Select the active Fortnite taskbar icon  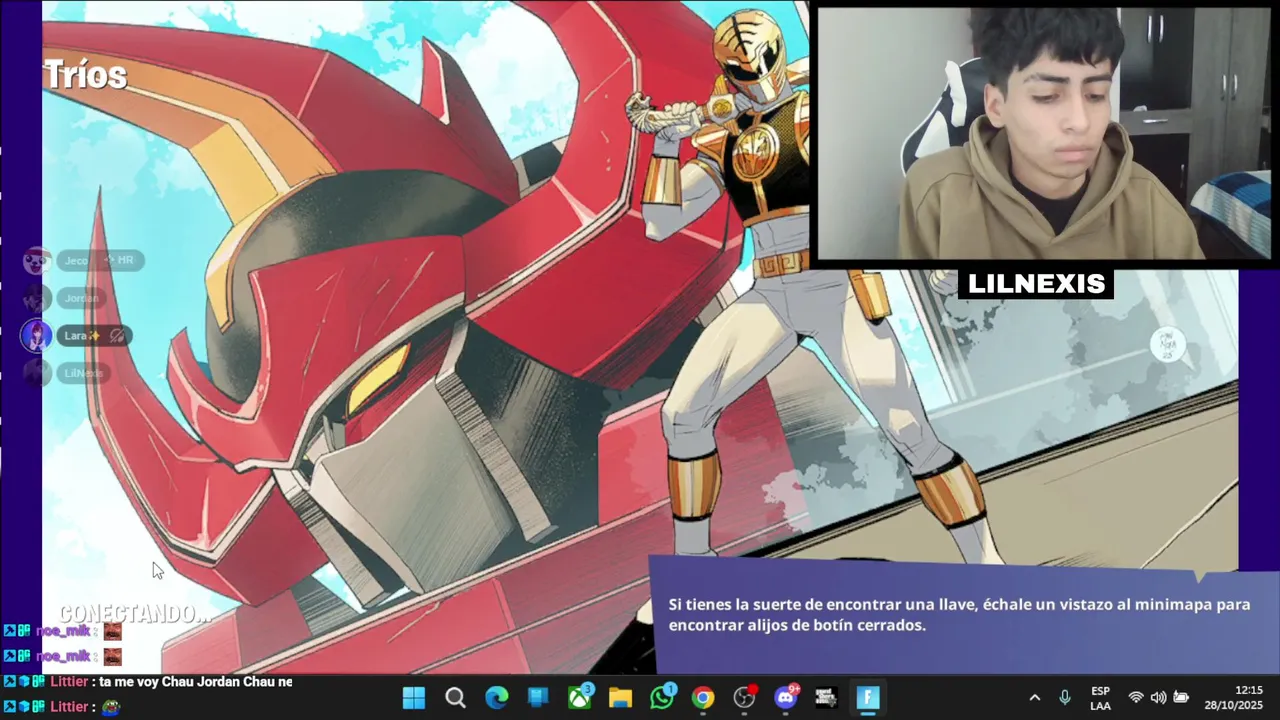click(868, 698)
